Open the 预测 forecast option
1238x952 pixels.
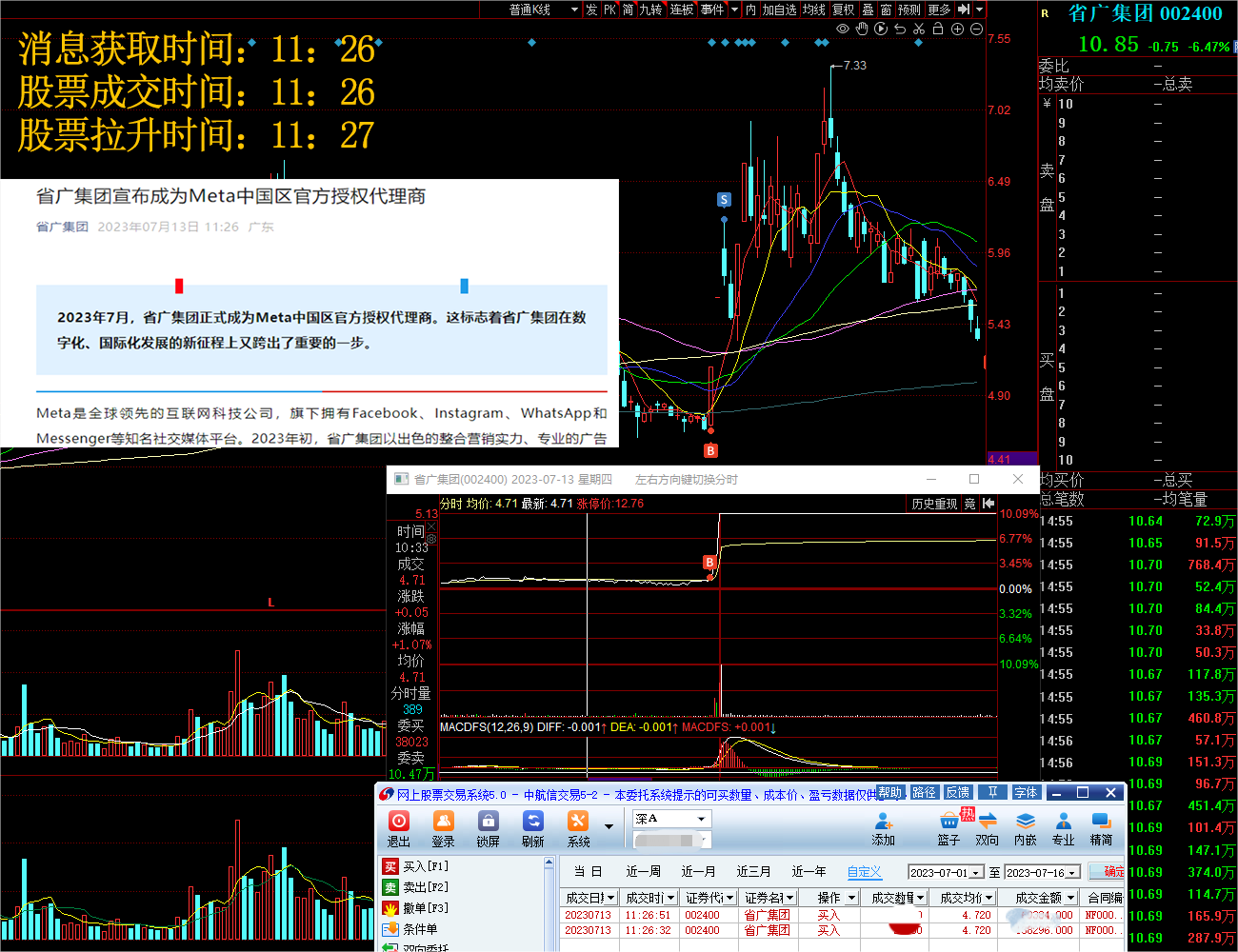click(x=909, y=10)
